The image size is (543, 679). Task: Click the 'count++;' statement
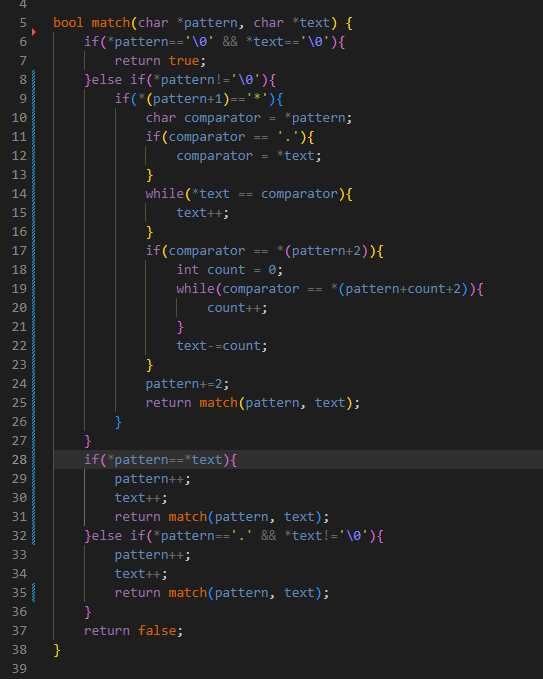point(237,308)
